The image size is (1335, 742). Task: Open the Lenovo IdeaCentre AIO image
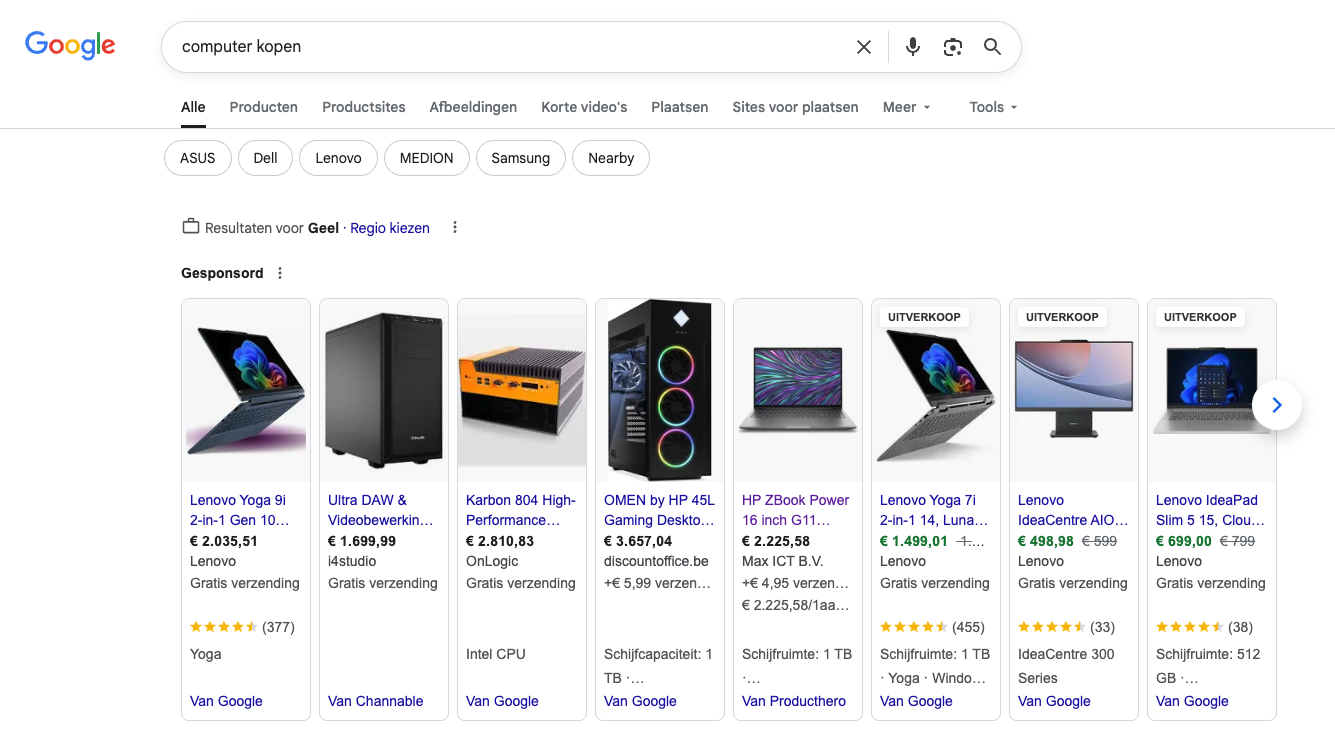(x=1074, y=390)
